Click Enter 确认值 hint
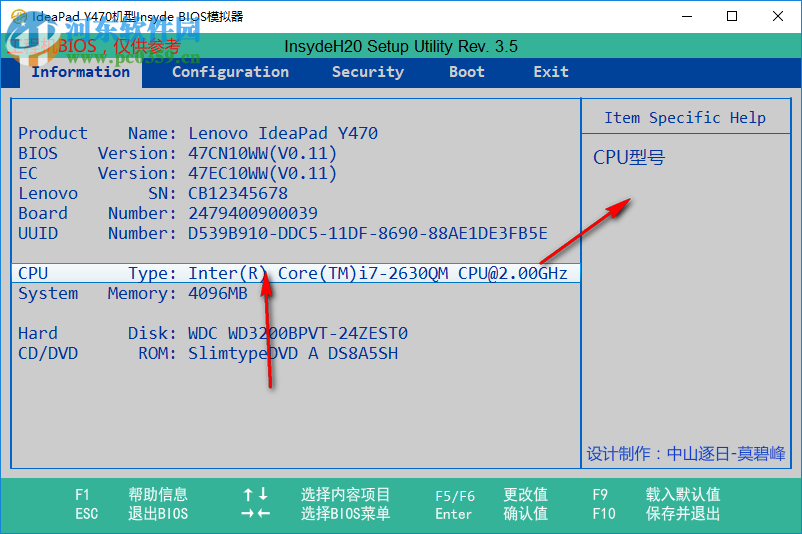802x534 pixels. (x=492, y=514)
